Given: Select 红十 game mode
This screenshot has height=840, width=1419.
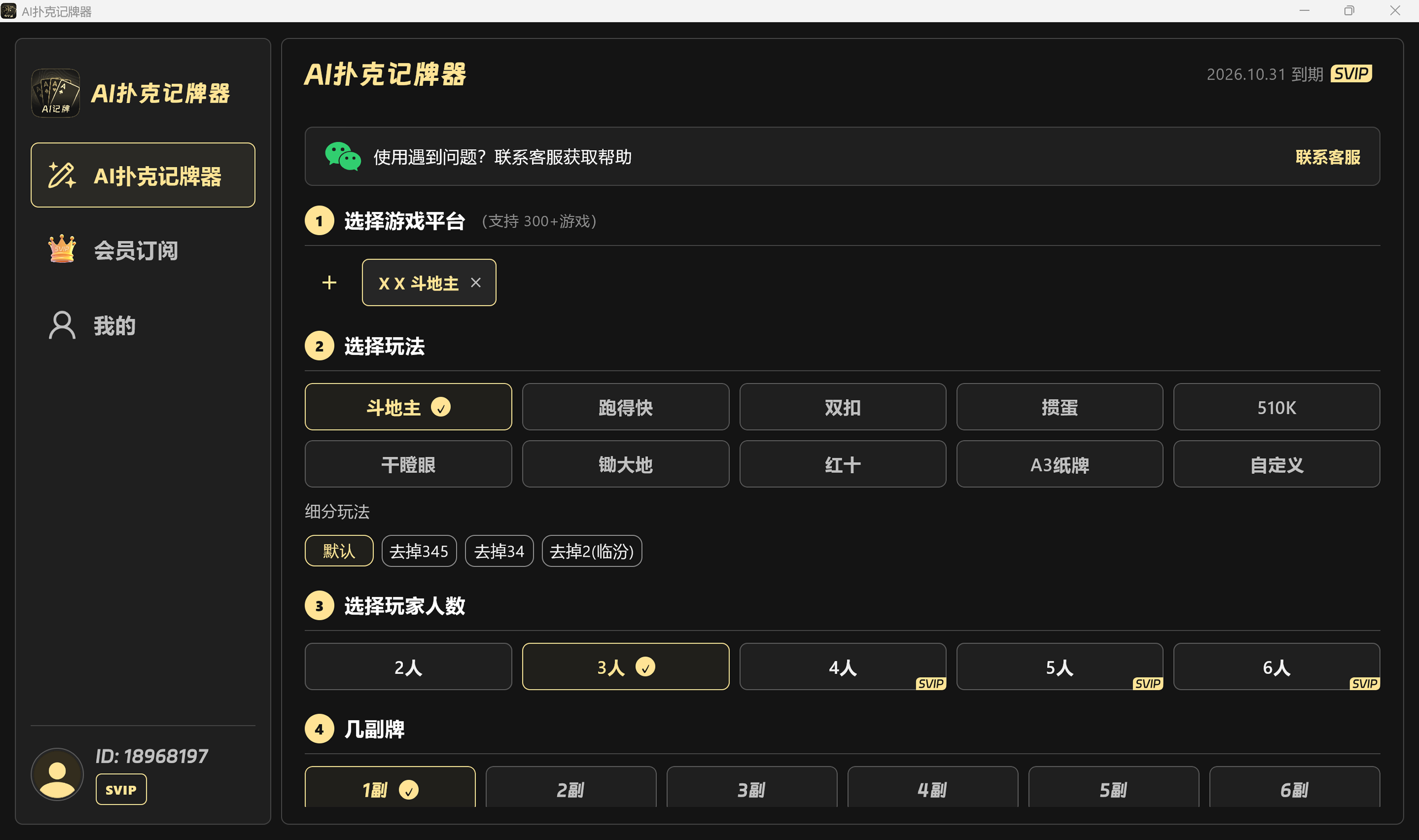Looking at the screenshot, I should pyautogui.click(x=842, y=464).
